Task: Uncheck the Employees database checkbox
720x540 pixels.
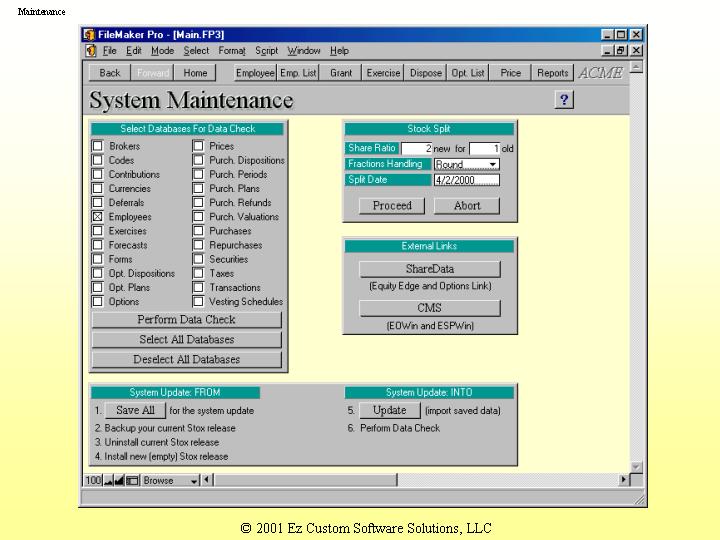Action: [98, 217]
